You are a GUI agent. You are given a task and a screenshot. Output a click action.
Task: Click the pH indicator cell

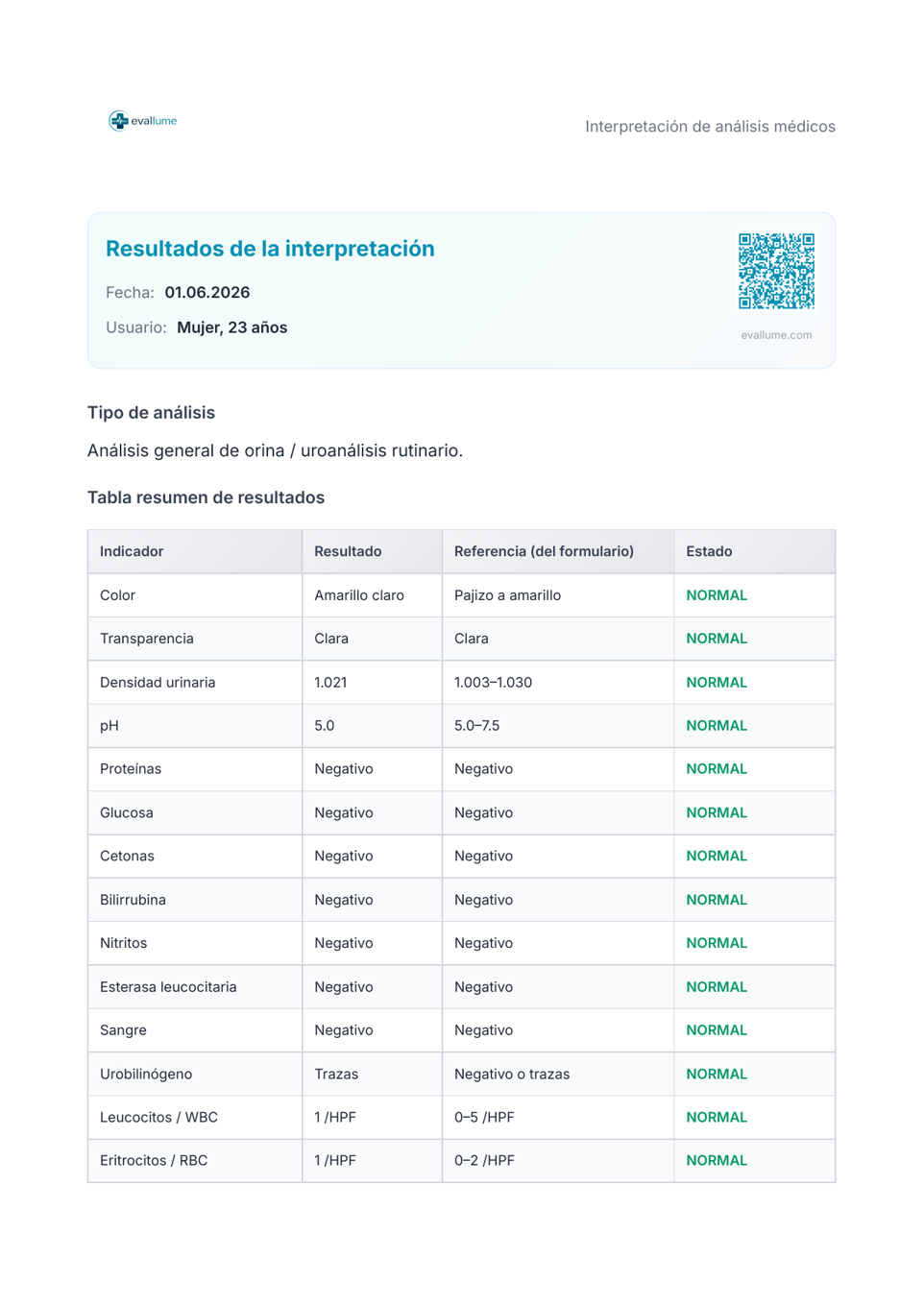click(195, 726)
